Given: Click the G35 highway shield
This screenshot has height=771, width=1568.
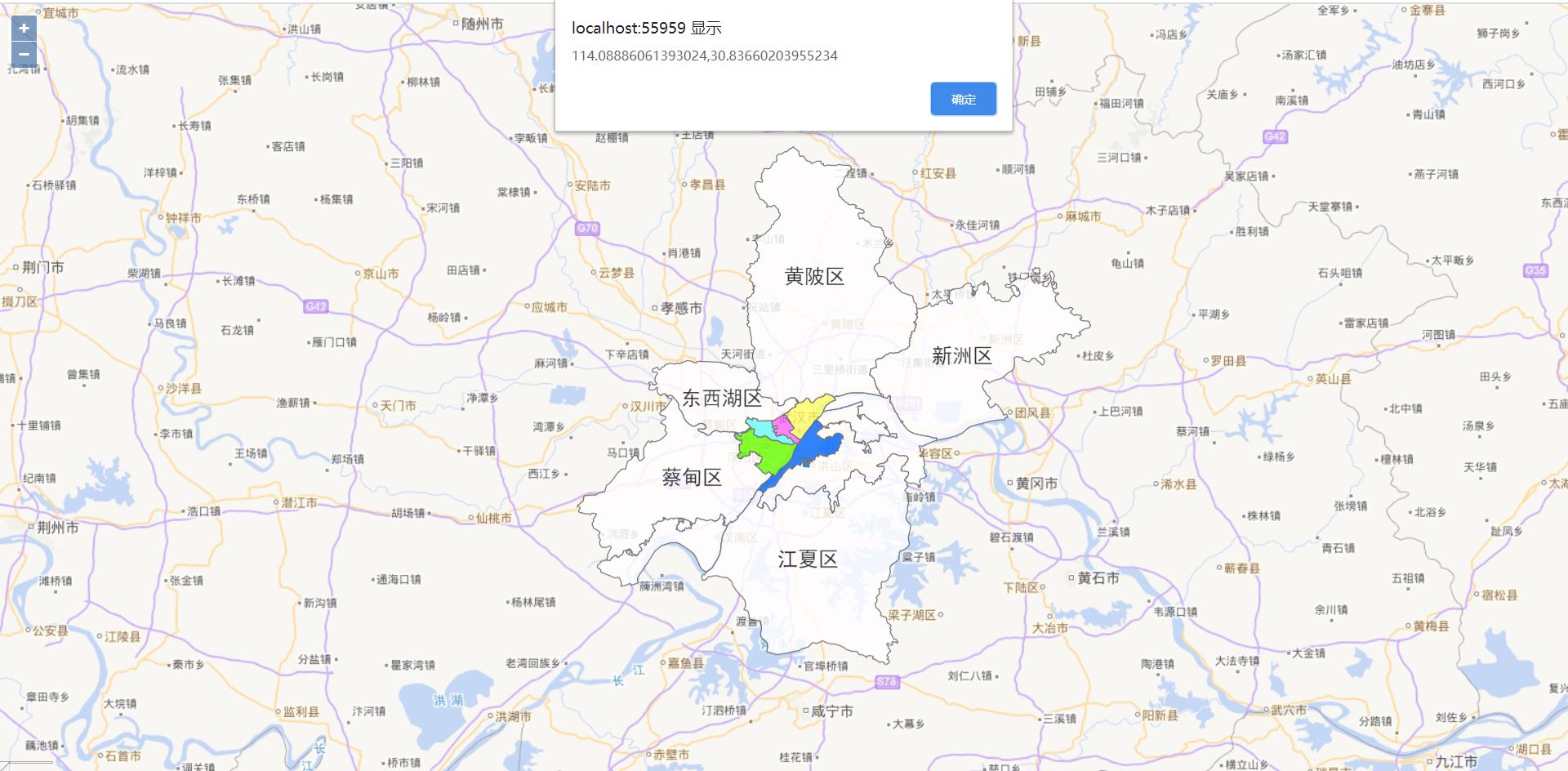Looking at the screenshot, I should [1536, 270].
